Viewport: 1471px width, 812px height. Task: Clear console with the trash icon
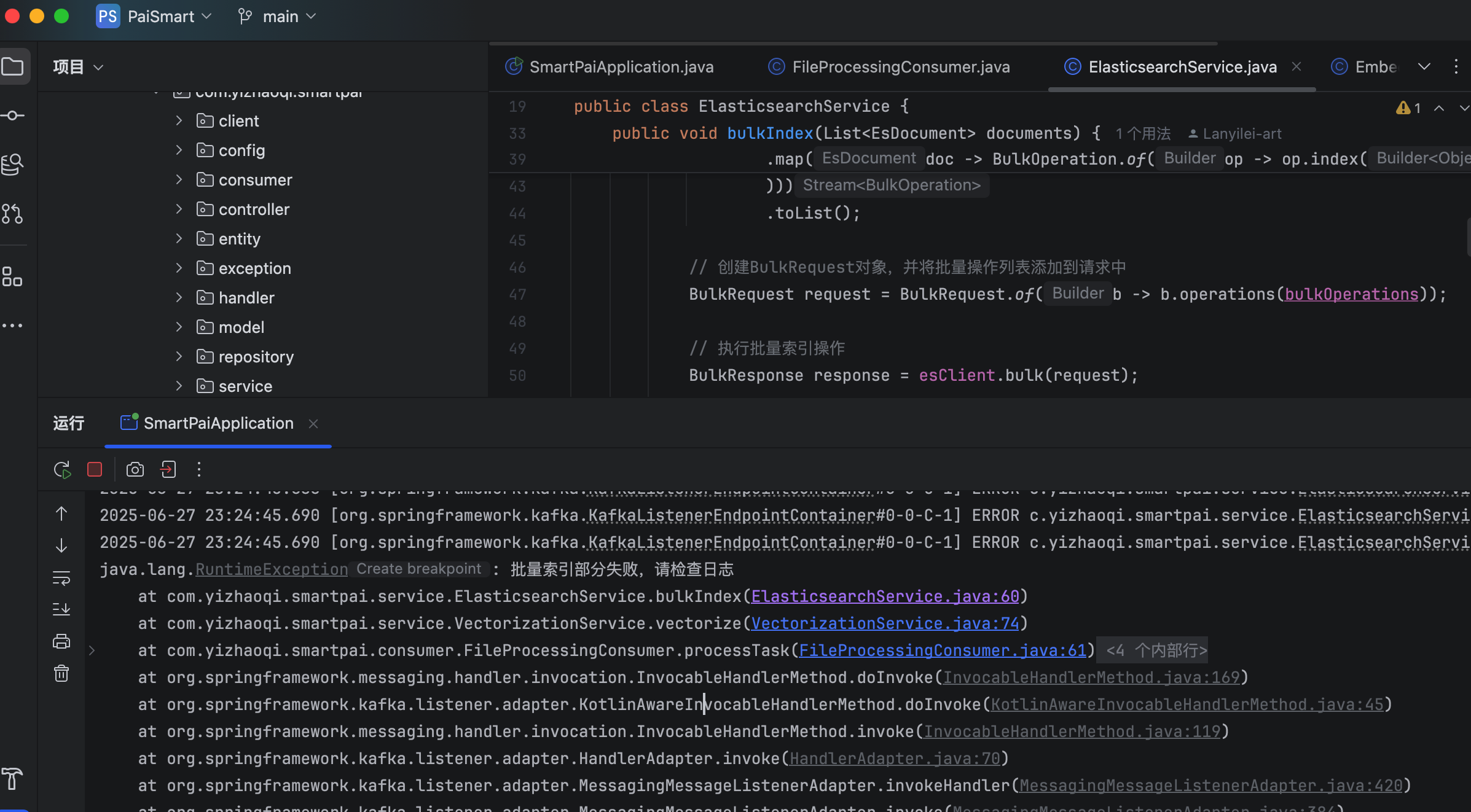(61, 674)
